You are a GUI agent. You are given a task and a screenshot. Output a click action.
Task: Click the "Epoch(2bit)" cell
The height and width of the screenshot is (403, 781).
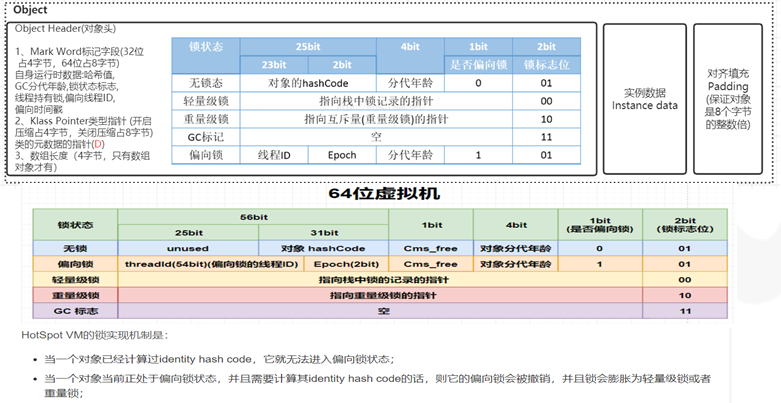(x=347, y=264)
